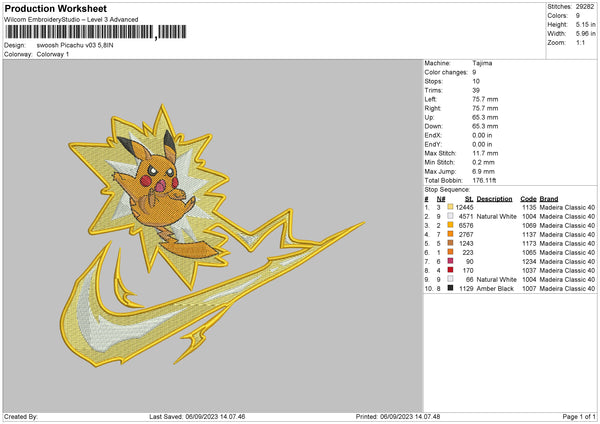Screen dimensions: 600x424
Task: Click "Natural White" description in stop 2
Action: coord(496,216)
